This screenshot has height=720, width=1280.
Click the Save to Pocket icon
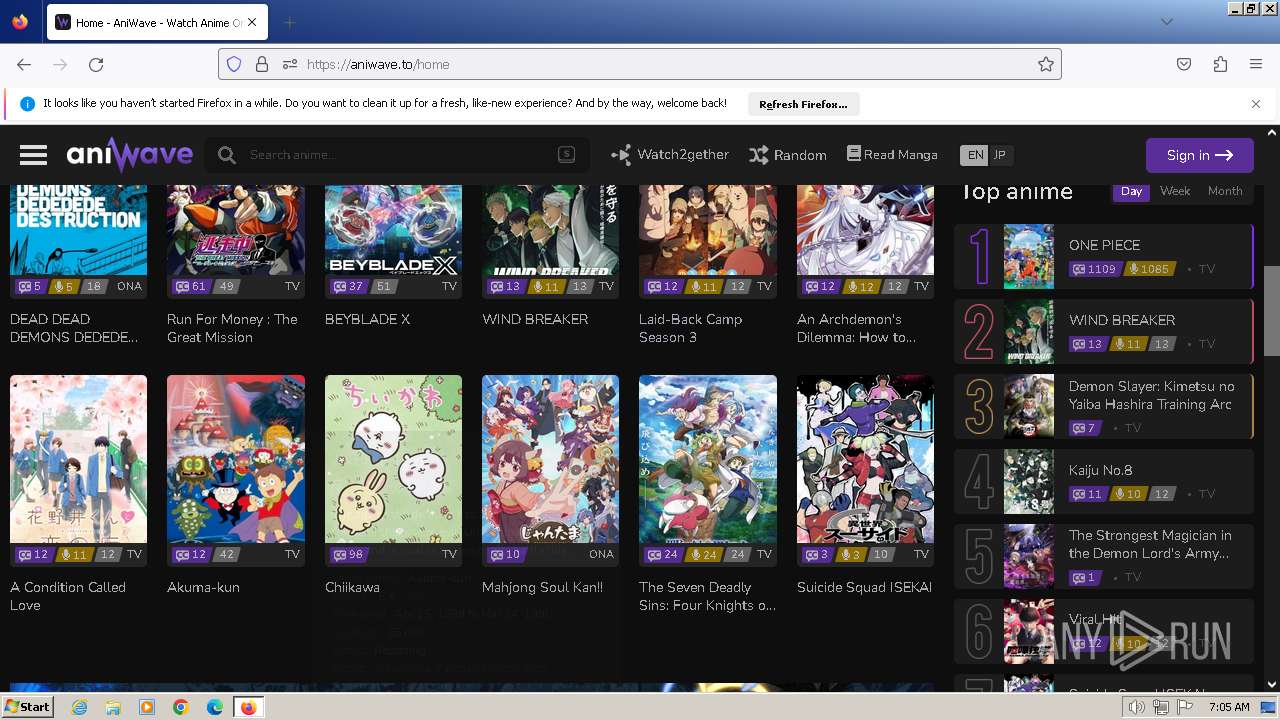tap(1184, 64)
